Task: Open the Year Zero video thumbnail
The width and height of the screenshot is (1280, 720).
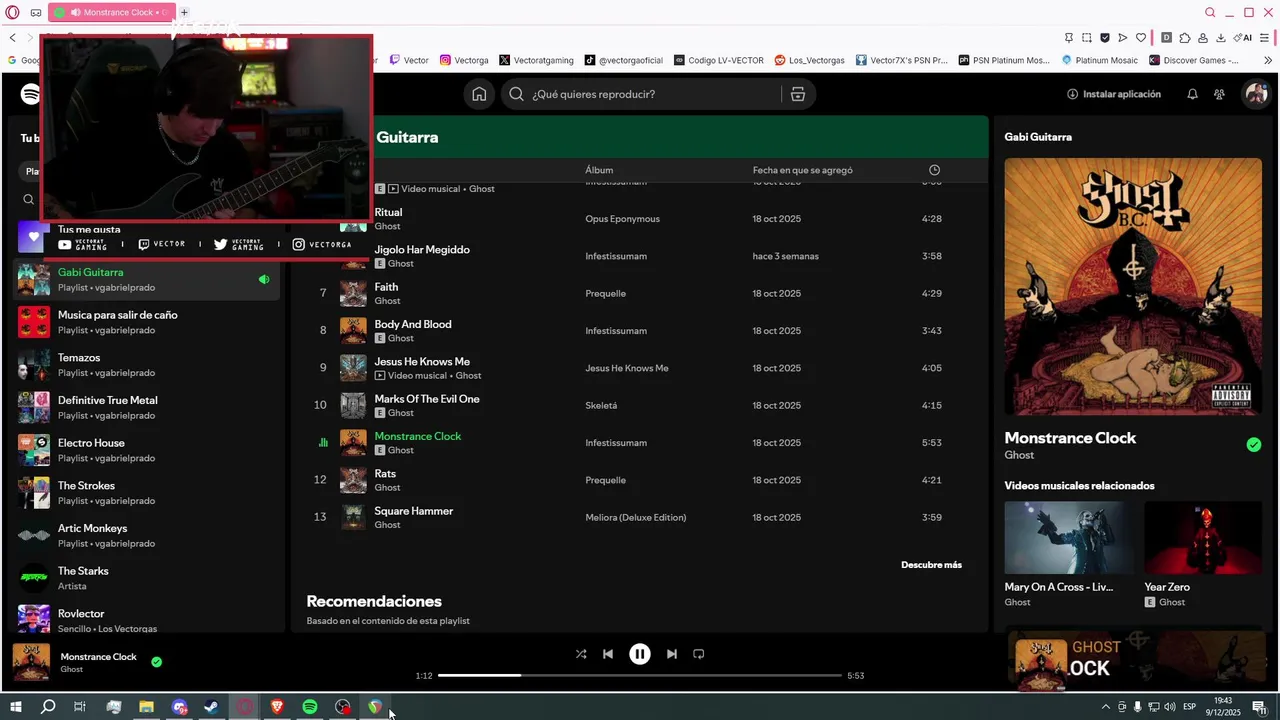Action: pos(1203,538)
